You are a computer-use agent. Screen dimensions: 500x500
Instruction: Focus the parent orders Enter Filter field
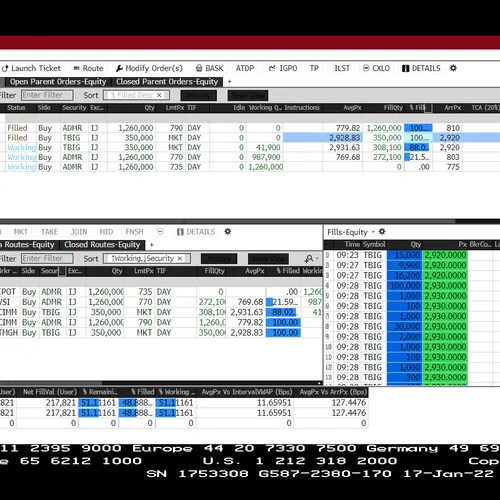(x=47, y=95)
